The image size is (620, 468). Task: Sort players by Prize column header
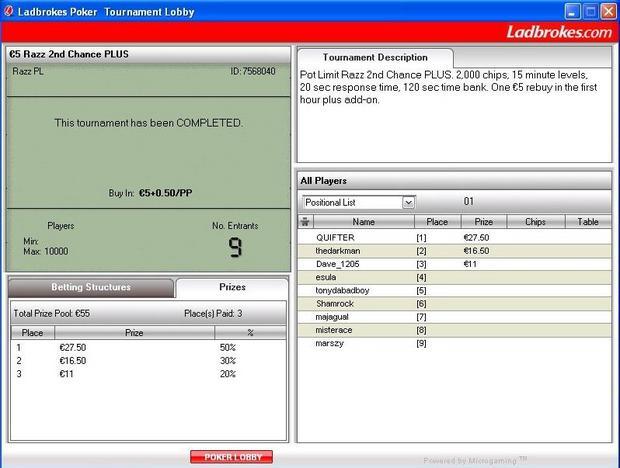(484, 222)
